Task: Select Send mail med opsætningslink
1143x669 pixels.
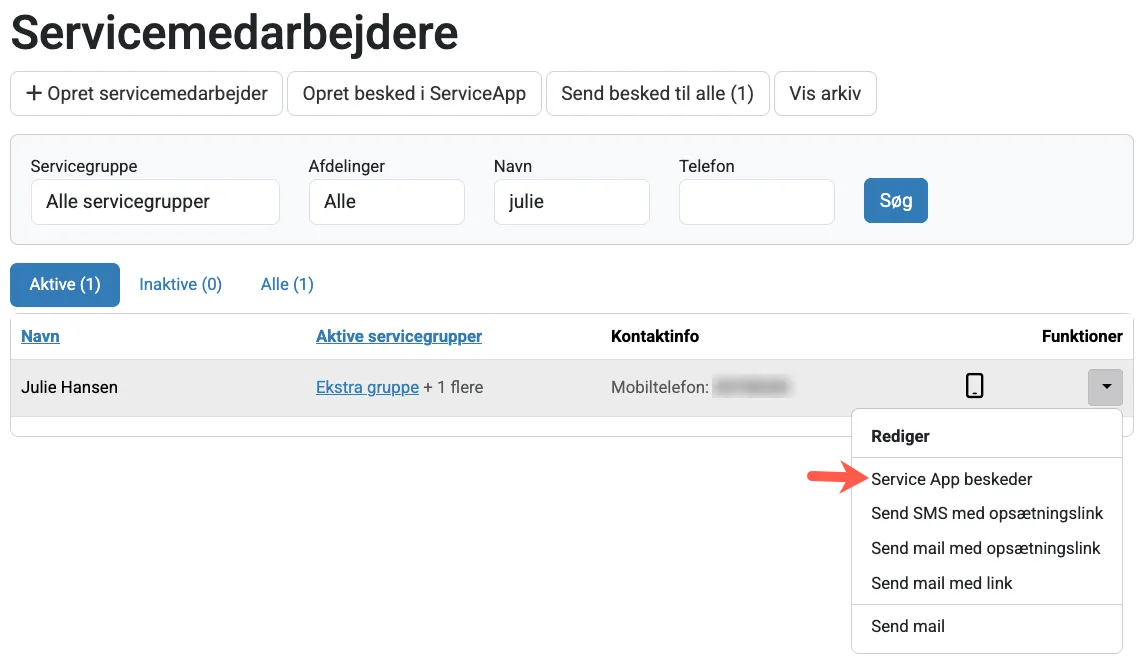Action: (x=986, y=548)
